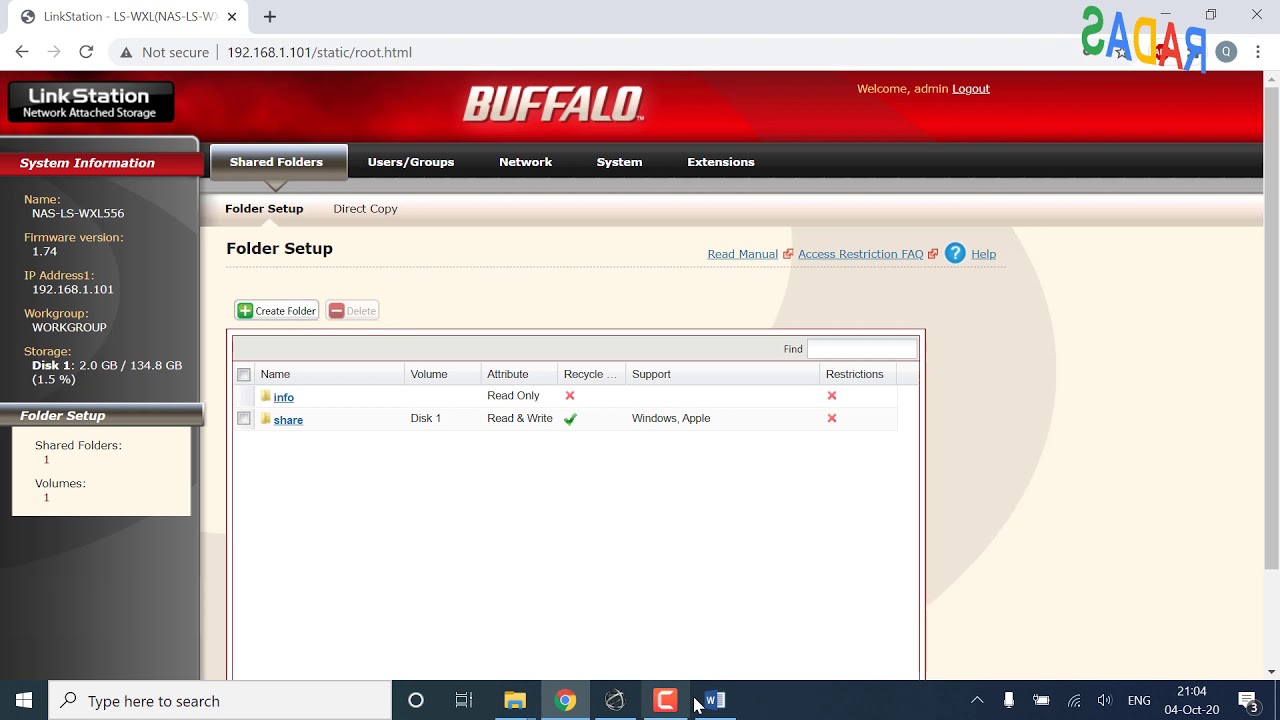
Task: Sort by the Support column header
Action: (723, 374)
